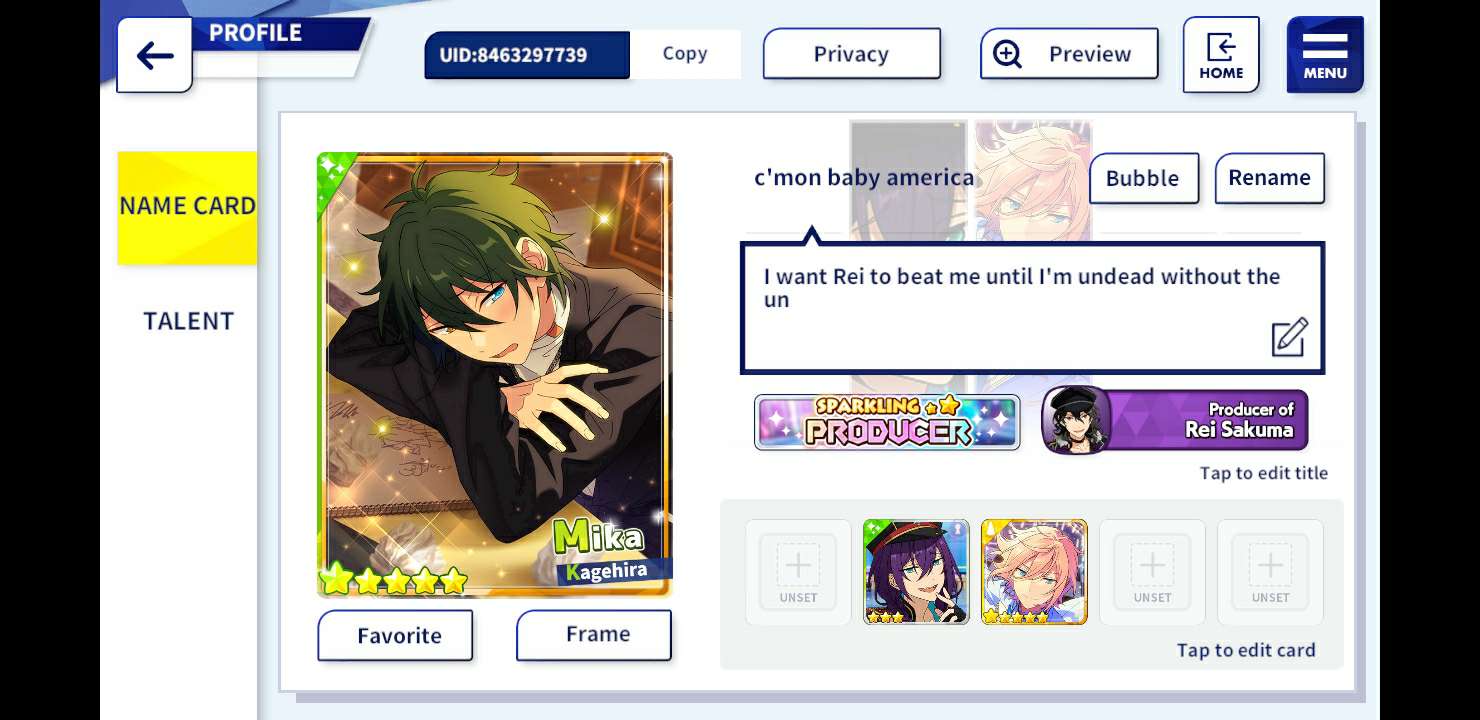
Task: Tap the pencil edit icon in comment box
Action: pyautogui.click(x=1289, y=337)
